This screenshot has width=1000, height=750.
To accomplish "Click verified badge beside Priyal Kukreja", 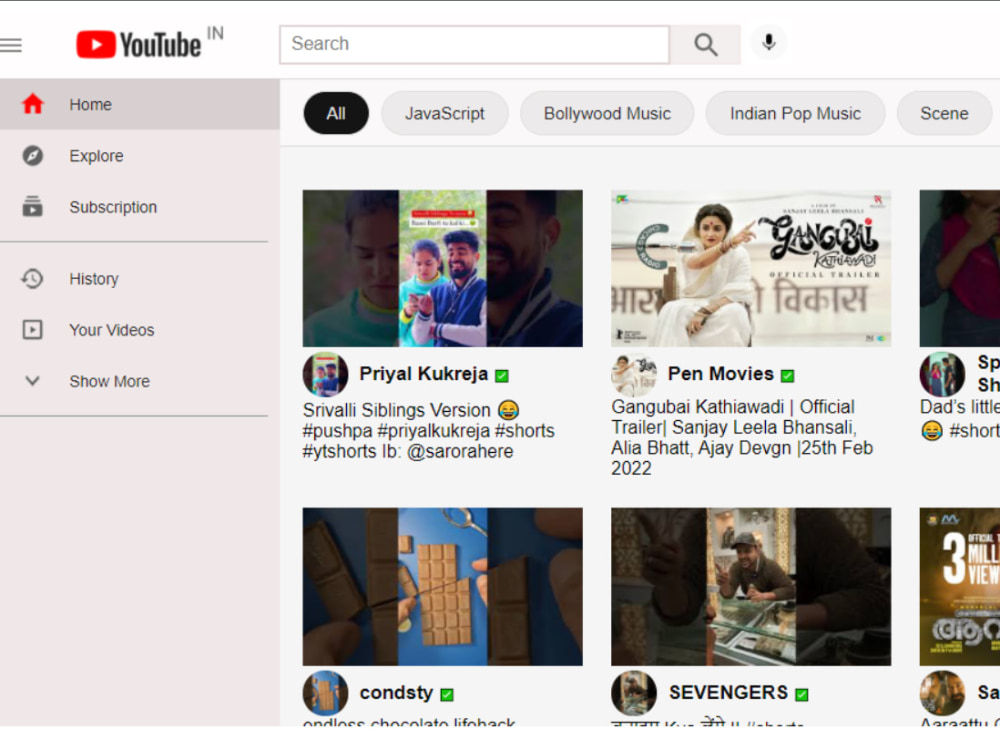I will point(502,376).
